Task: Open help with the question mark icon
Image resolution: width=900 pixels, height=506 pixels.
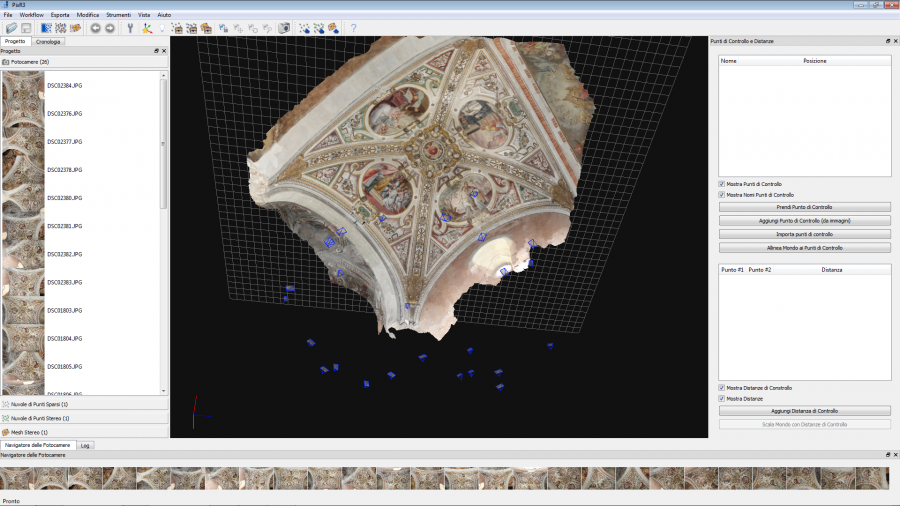Action: click(x=354, y=28)
